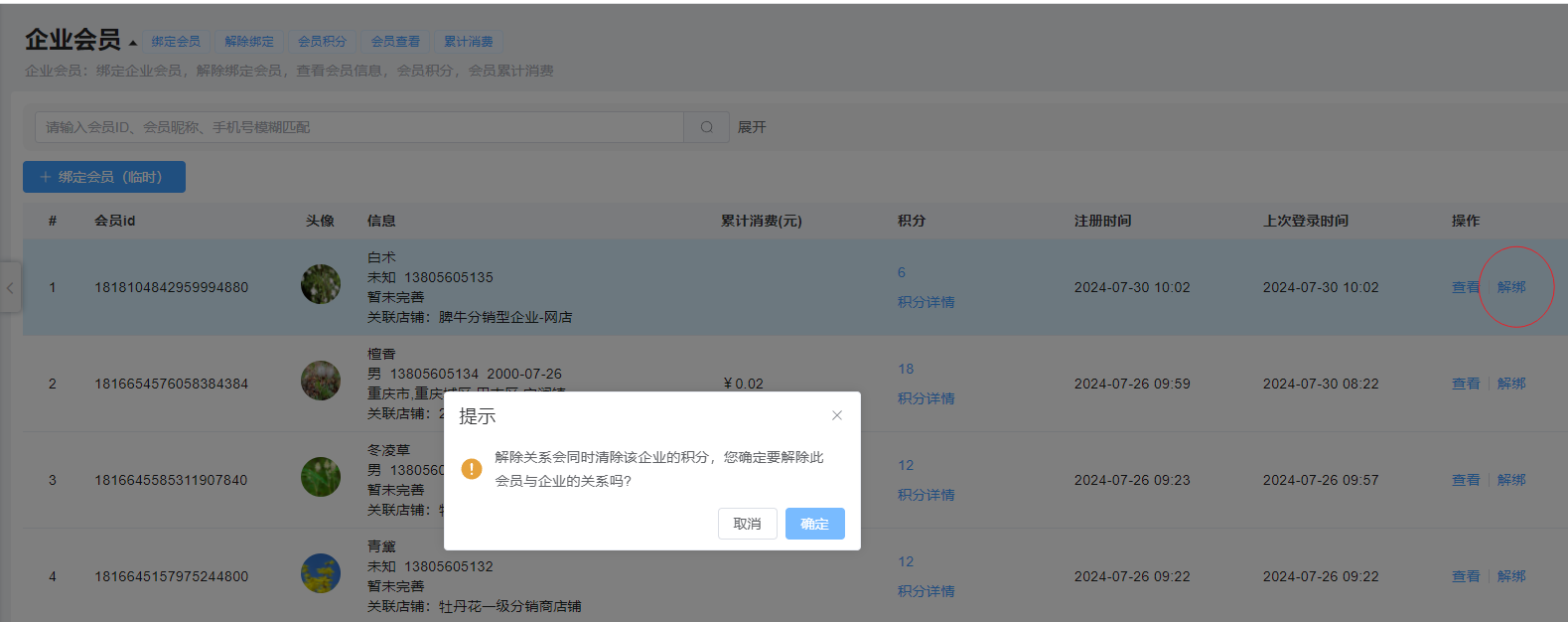Click 绑定会员（临时）button
Image resolution: width=1568 pixels, height=622 pixels.
(x=104, y=177)
